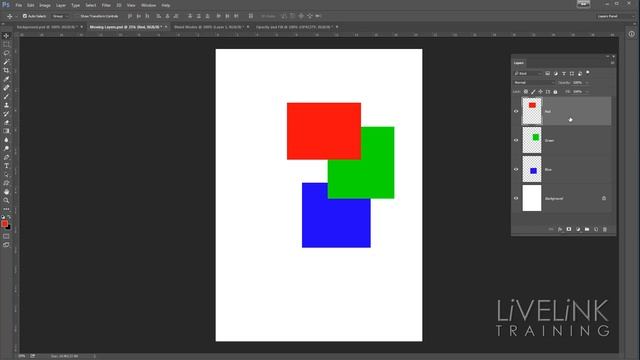This screenshot has height=360, width=640.
Task: Click the layer style fx icon
Action: point(560,229)
